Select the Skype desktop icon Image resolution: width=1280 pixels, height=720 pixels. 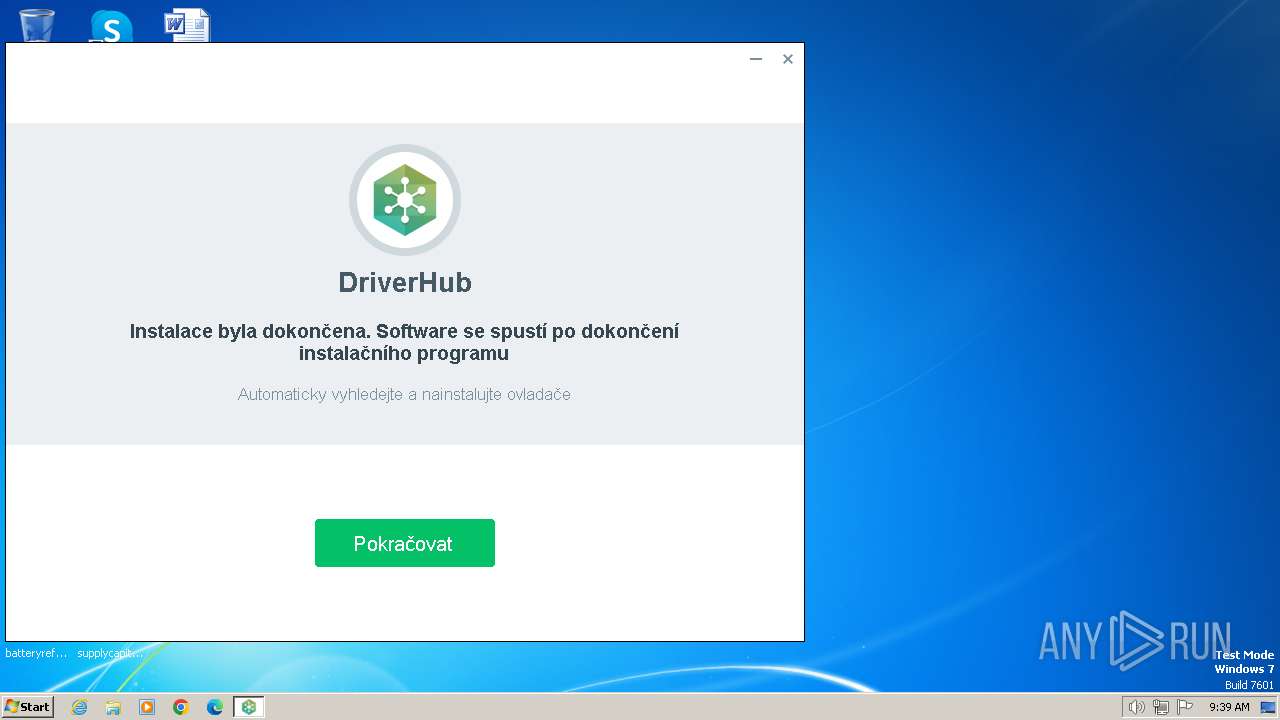coord(111,26)
